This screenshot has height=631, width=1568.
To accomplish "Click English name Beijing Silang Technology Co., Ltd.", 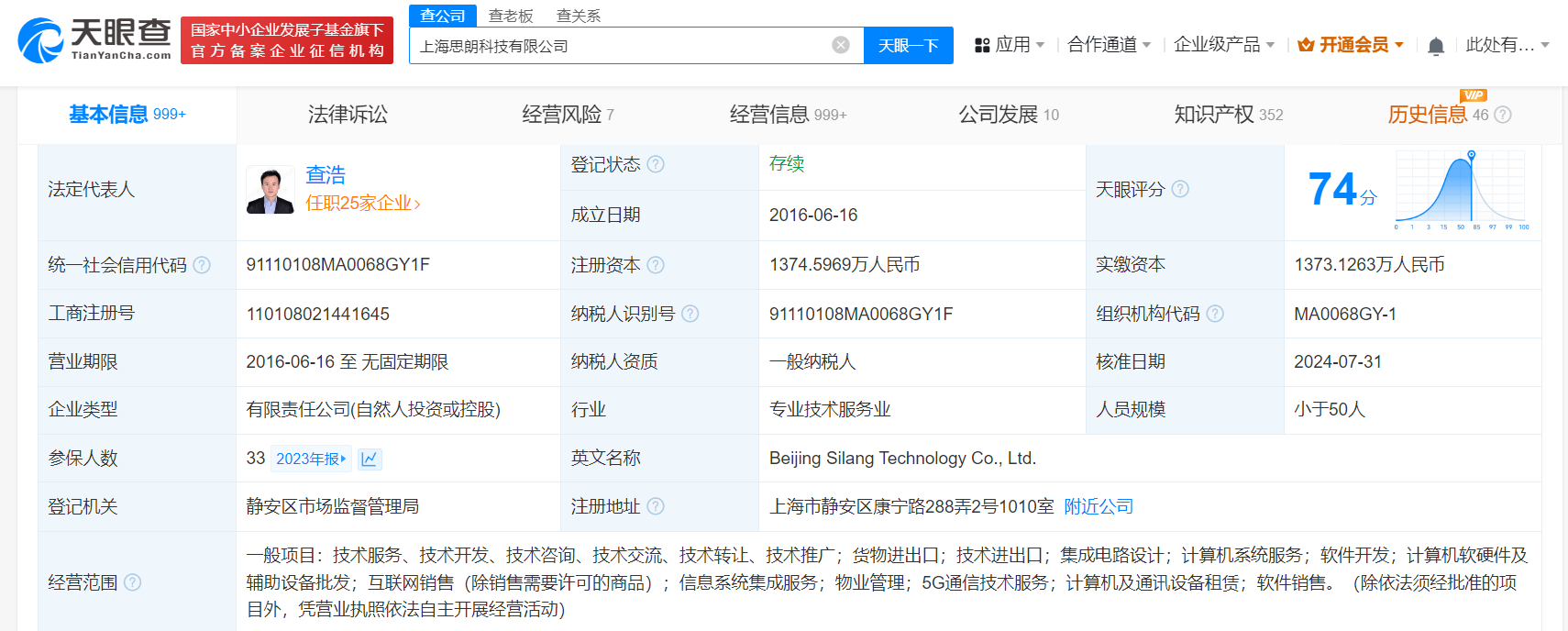I will click(x=902, y=458).
